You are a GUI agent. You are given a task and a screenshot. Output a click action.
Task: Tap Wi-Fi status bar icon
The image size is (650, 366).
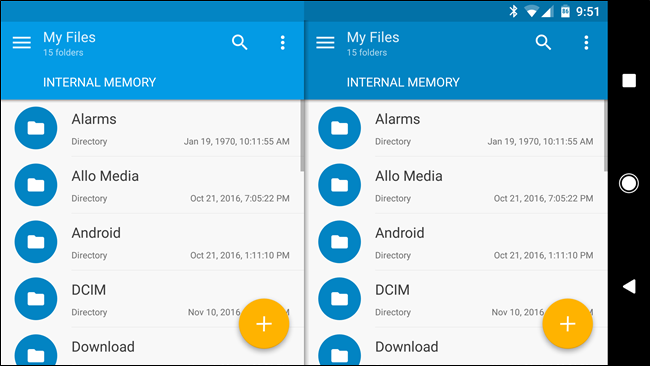pyautogui.click(x=531, y=11)
